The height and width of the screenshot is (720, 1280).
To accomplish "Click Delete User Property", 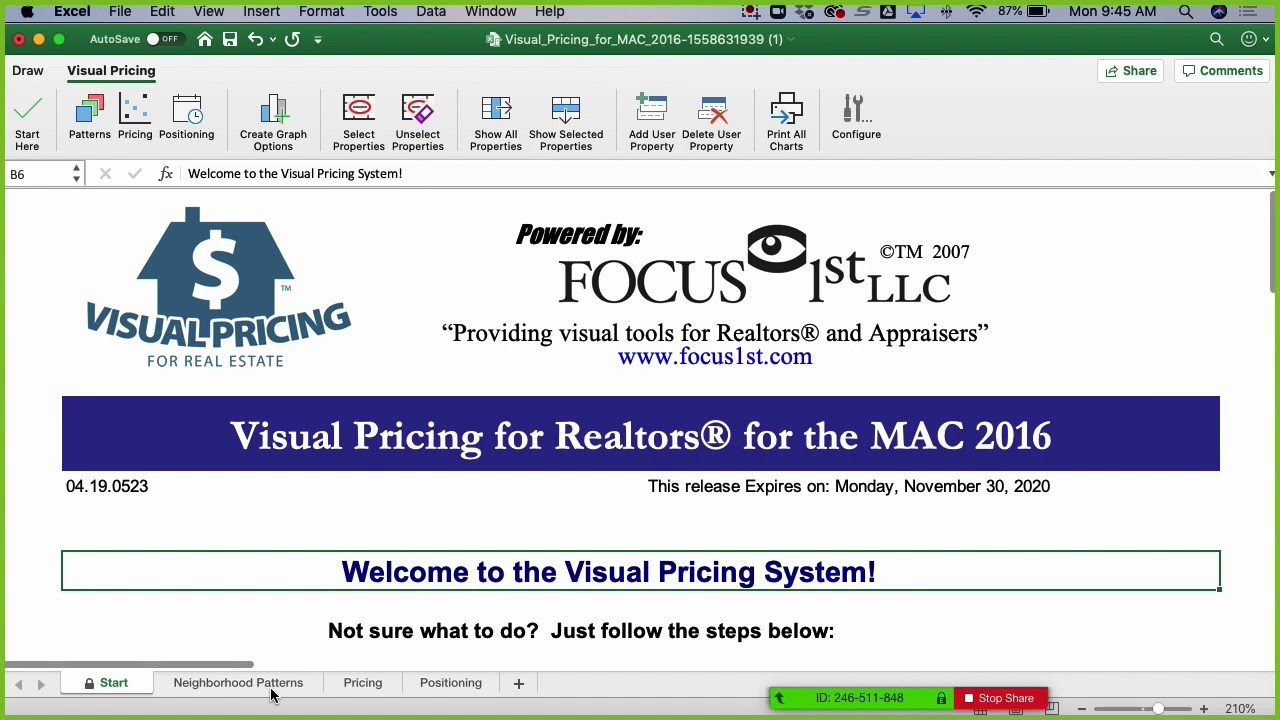I will click(x=711, y=122).
